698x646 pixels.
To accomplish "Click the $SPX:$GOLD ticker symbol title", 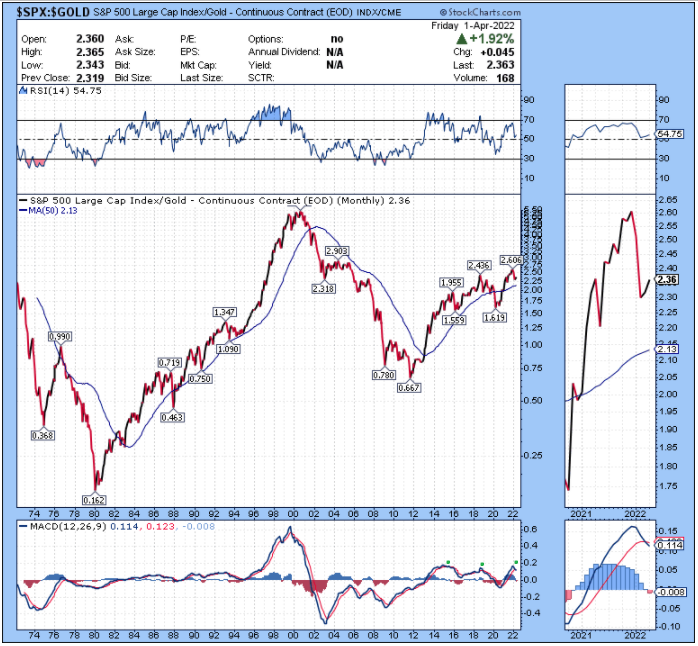I will tap(53, 12).
